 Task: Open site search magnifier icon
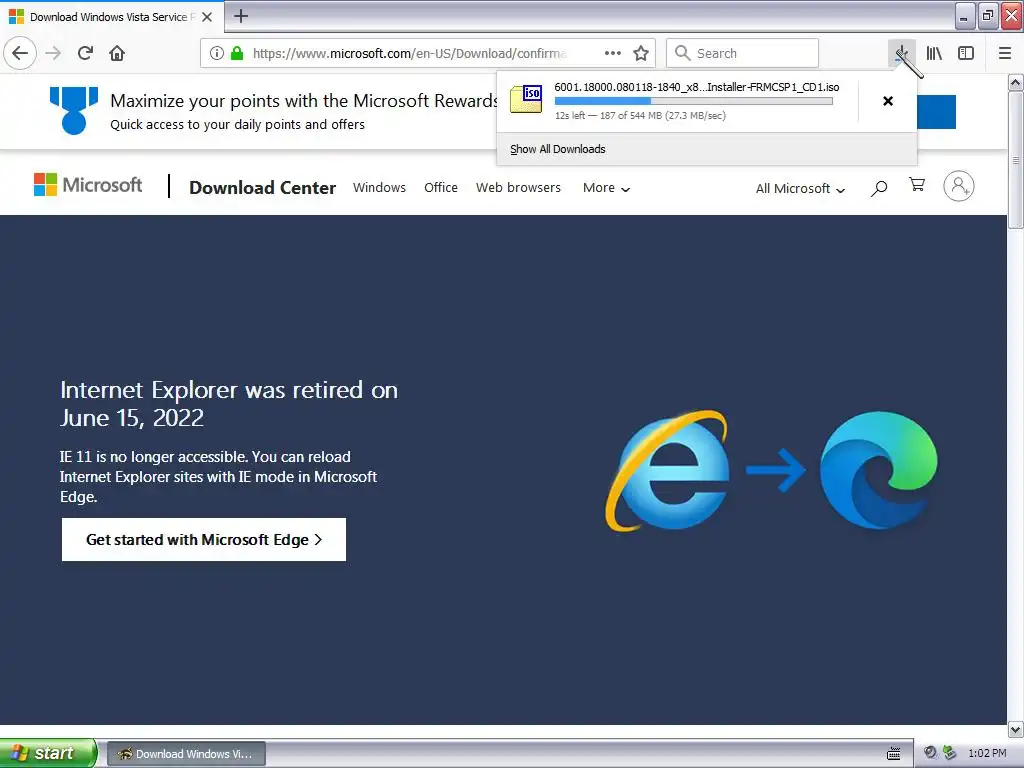878,188
